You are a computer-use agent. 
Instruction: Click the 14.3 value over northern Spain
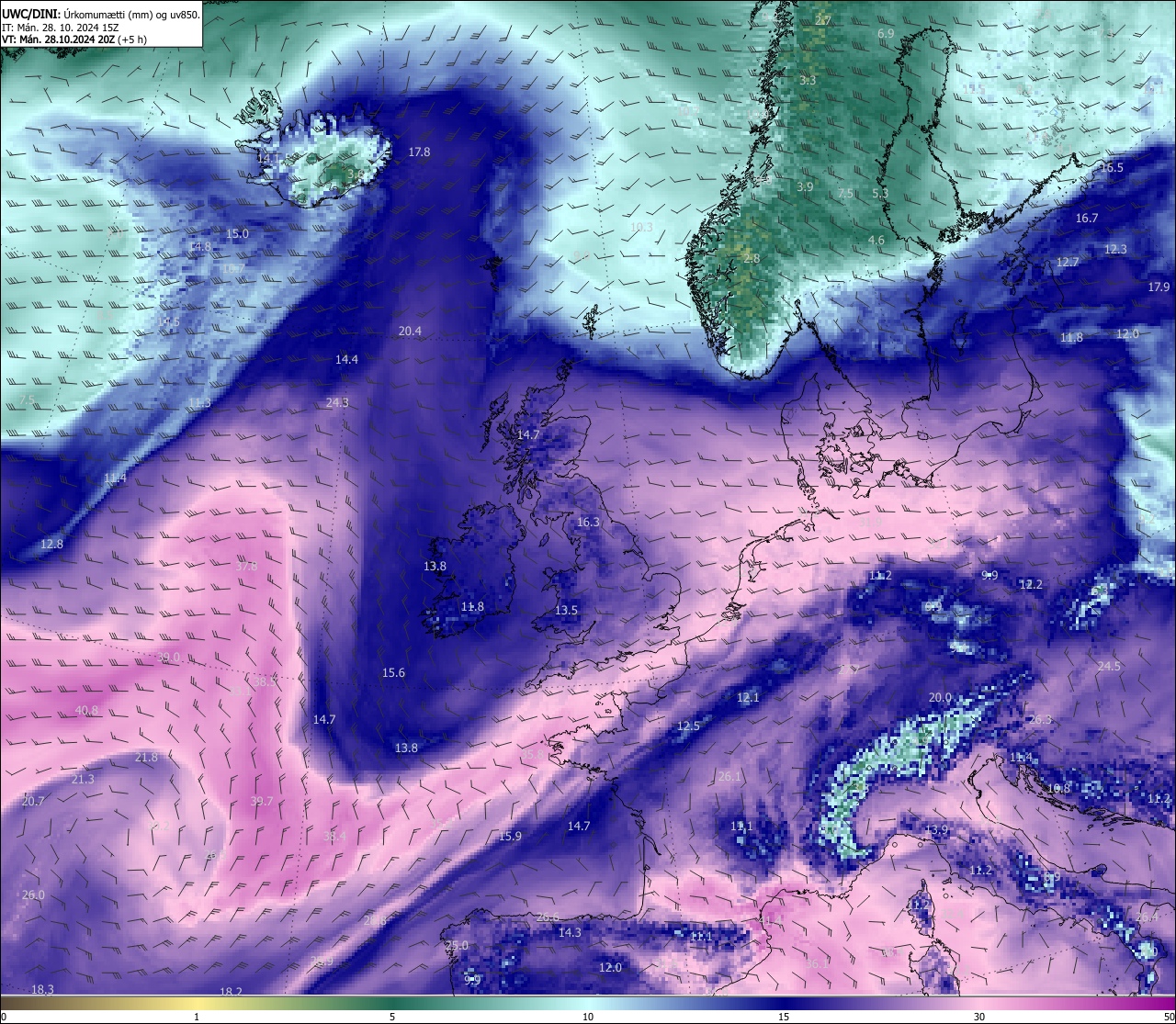570,932
